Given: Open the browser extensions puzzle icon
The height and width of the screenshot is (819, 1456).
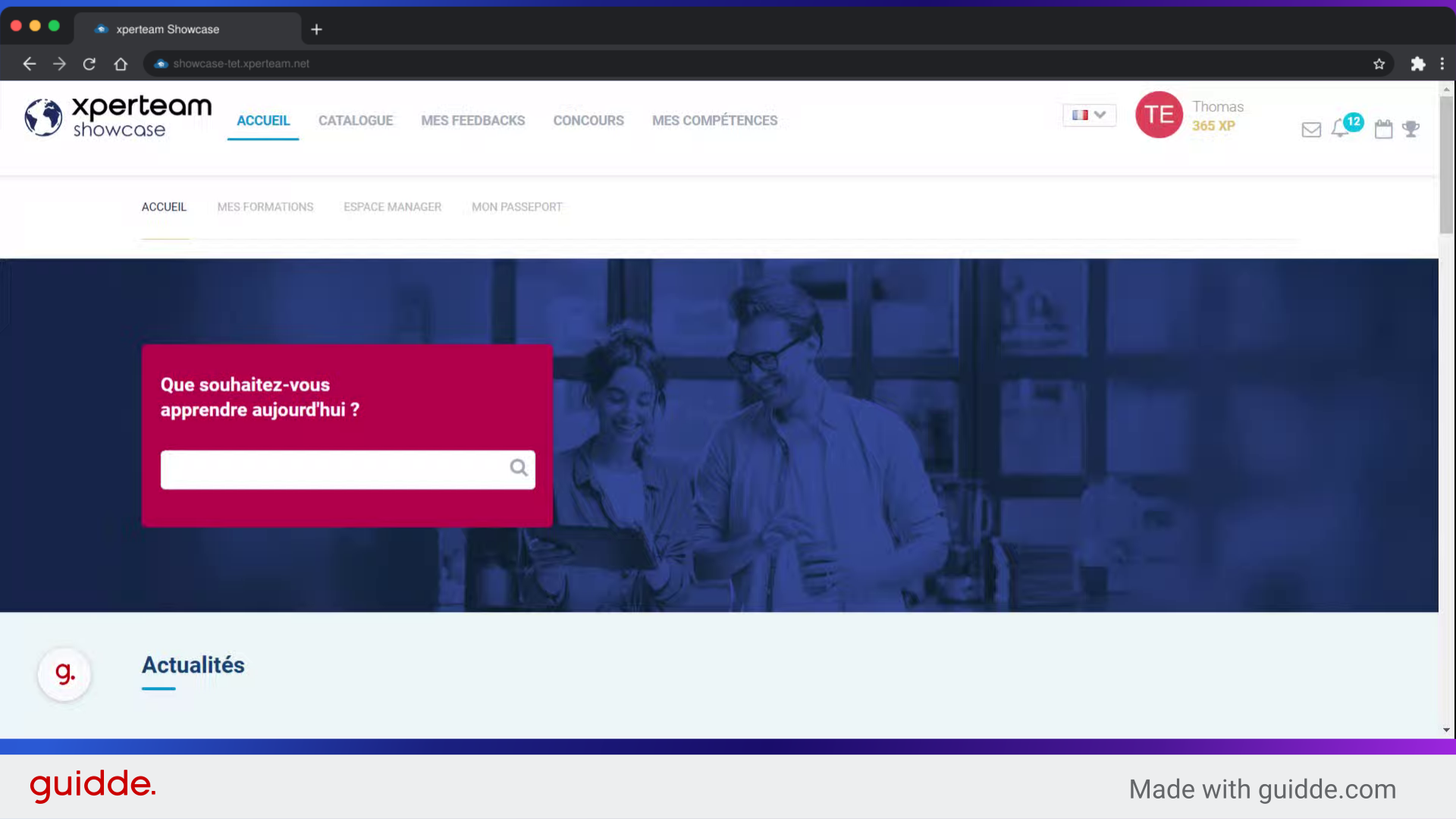Looking at the screenshot, I should point(1417,64).
